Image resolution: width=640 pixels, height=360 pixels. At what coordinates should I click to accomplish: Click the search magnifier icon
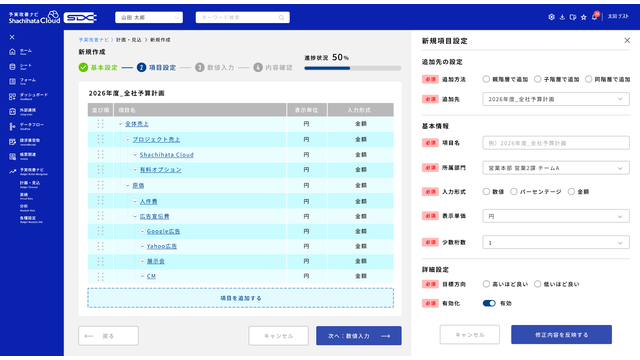coord(281,18)
